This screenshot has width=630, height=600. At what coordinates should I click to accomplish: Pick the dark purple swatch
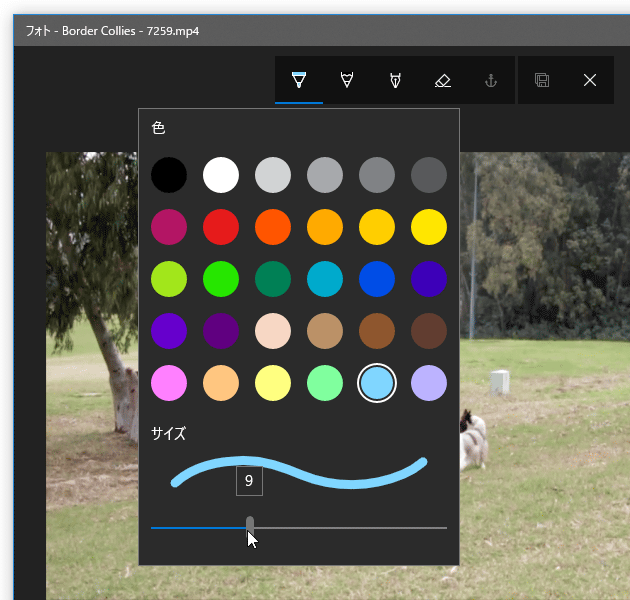pyautogui.click(x=221, y=331)
